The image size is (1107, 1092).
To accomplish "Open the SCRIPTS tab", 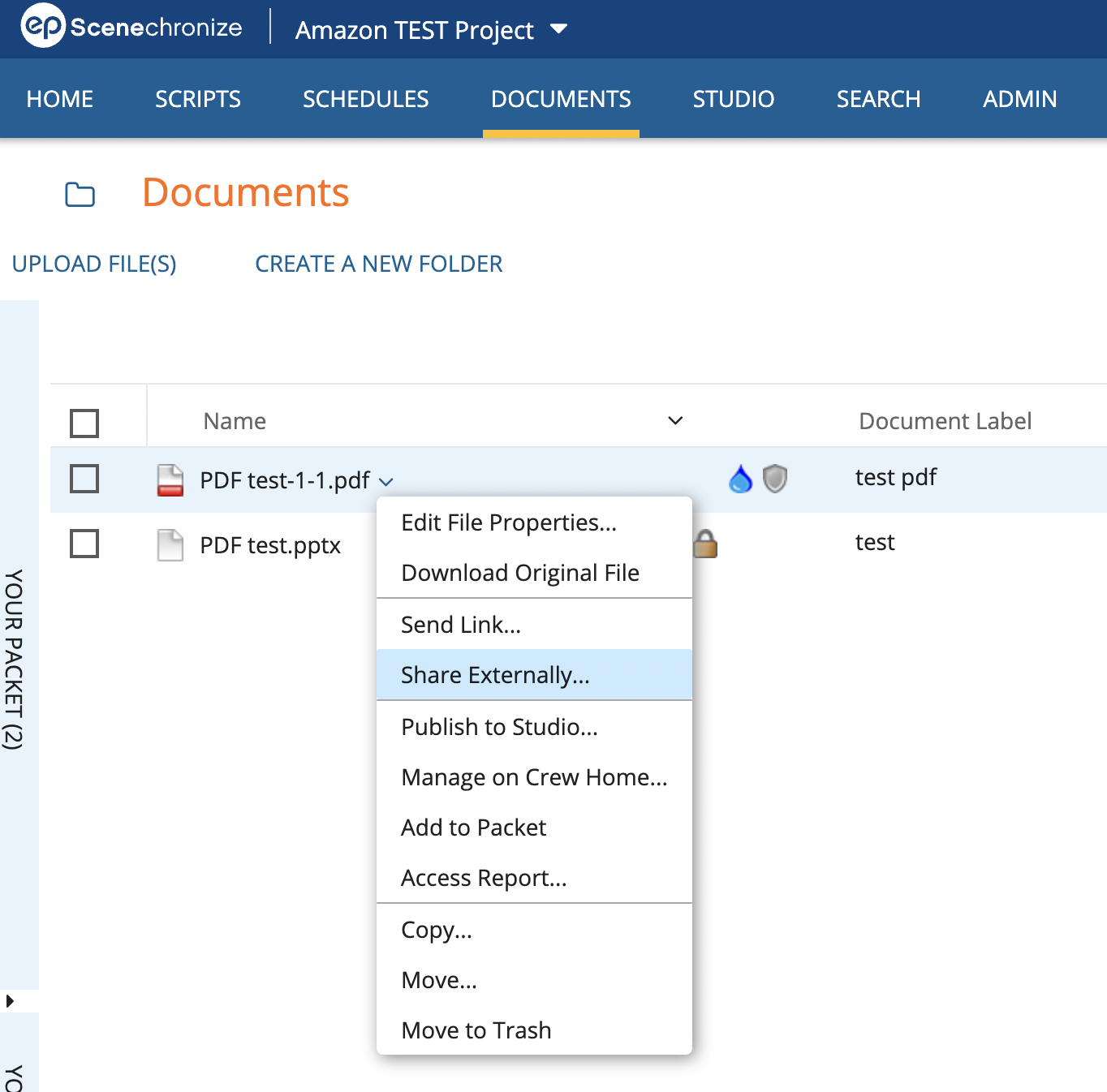I will (198, 99).
